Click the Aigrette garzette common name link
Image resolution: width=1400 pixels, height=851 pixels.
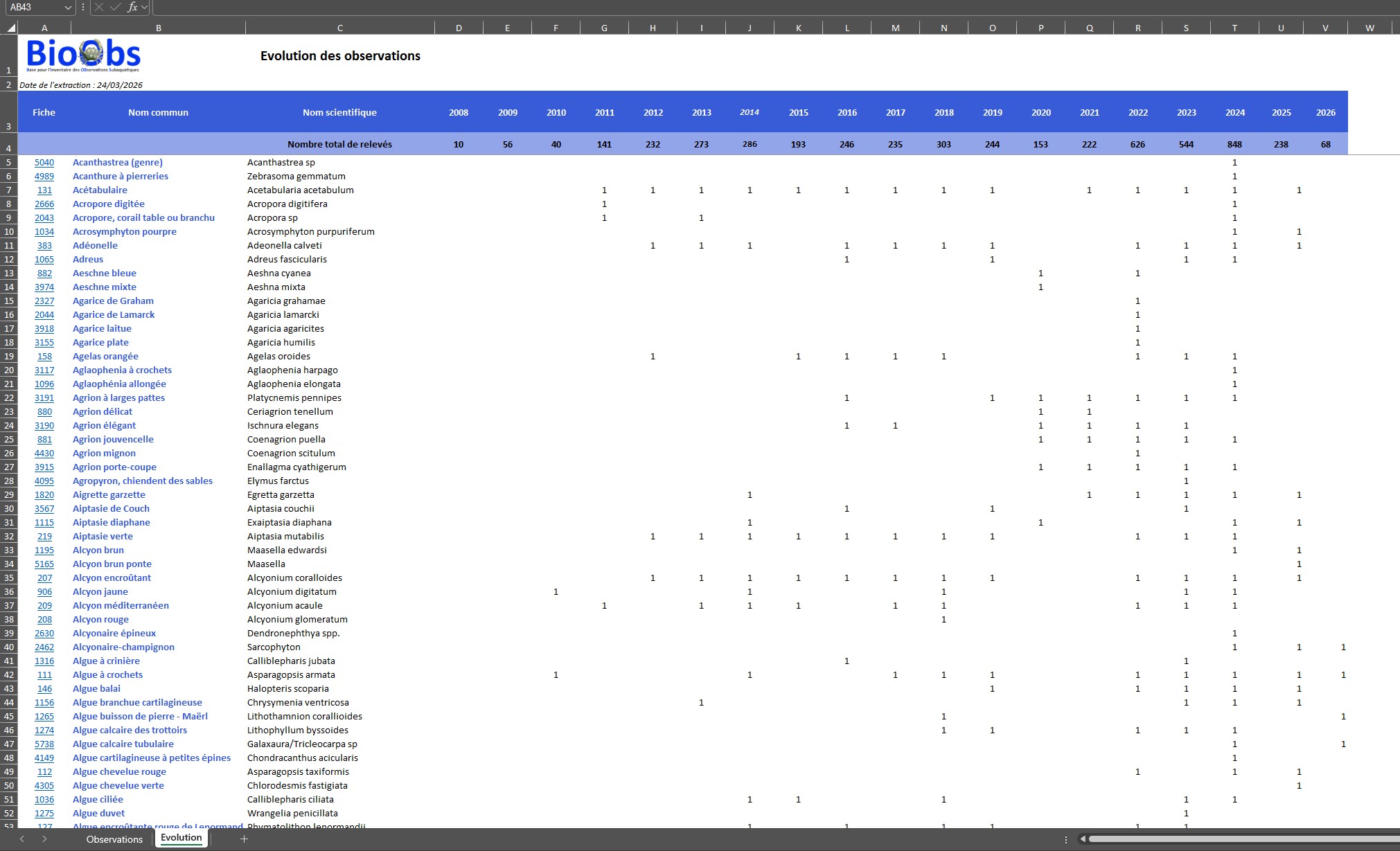tap(109, 495)
